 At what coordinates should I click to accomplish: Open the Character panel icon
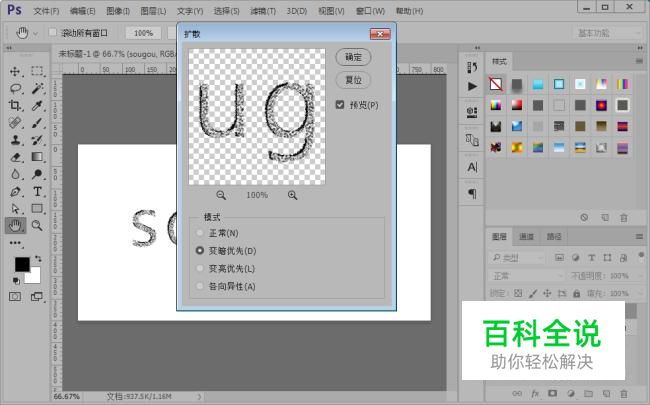point(472,167)
